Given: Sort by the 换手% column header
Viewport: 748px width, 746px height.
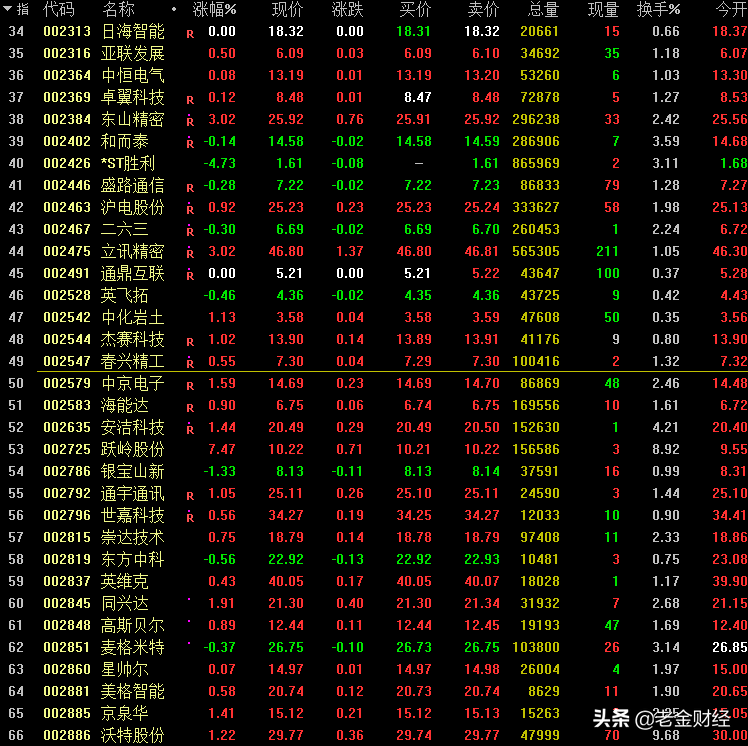Looking at the screenshot, I should pyautogui.click(x=659, y=10).
